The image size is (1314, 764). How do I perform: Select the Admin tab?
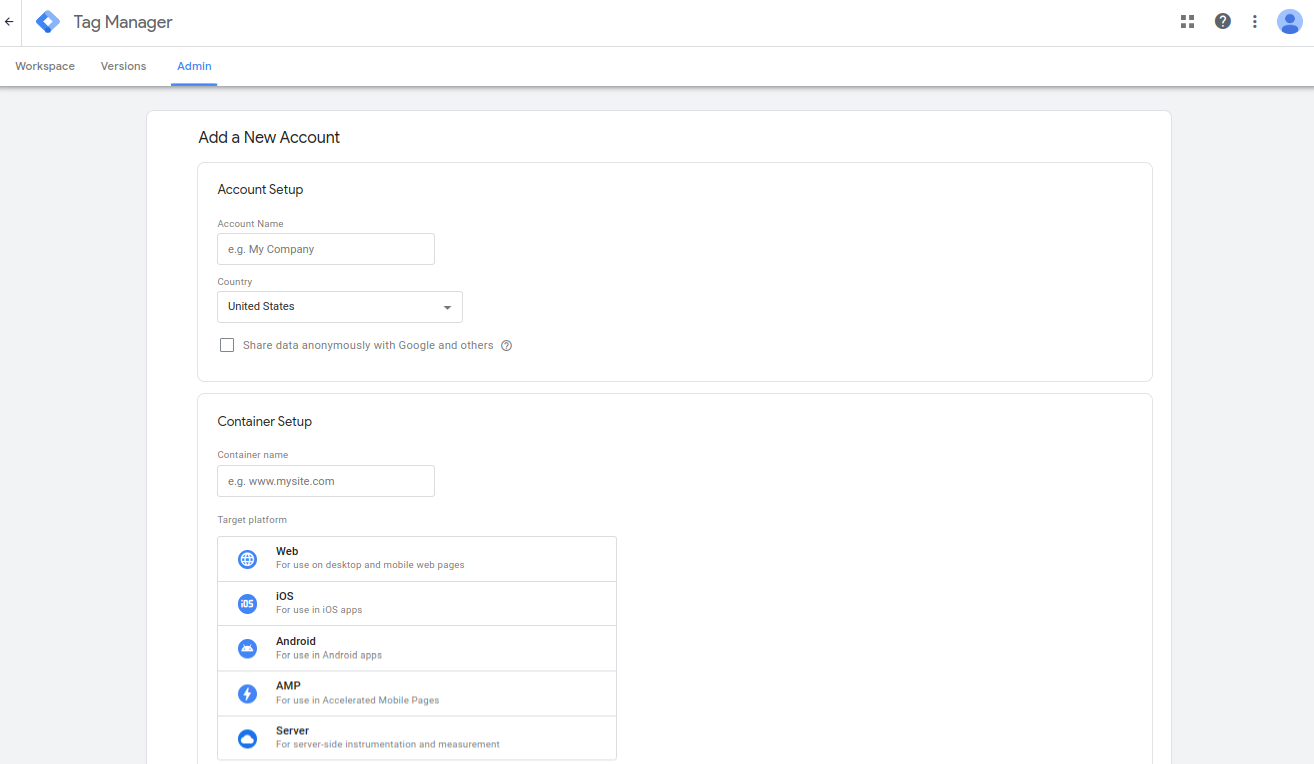pos(193,65)
